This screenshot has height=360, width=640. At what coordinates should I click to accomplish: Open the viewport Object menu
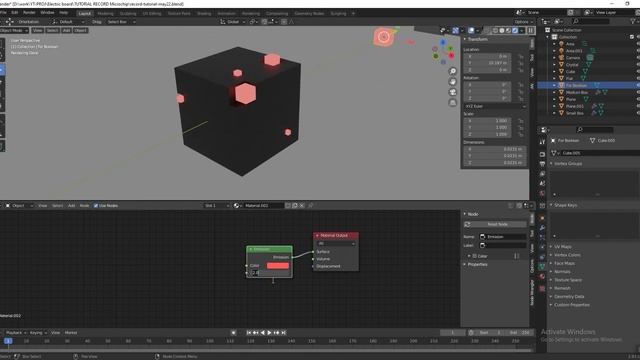point(80,31)
